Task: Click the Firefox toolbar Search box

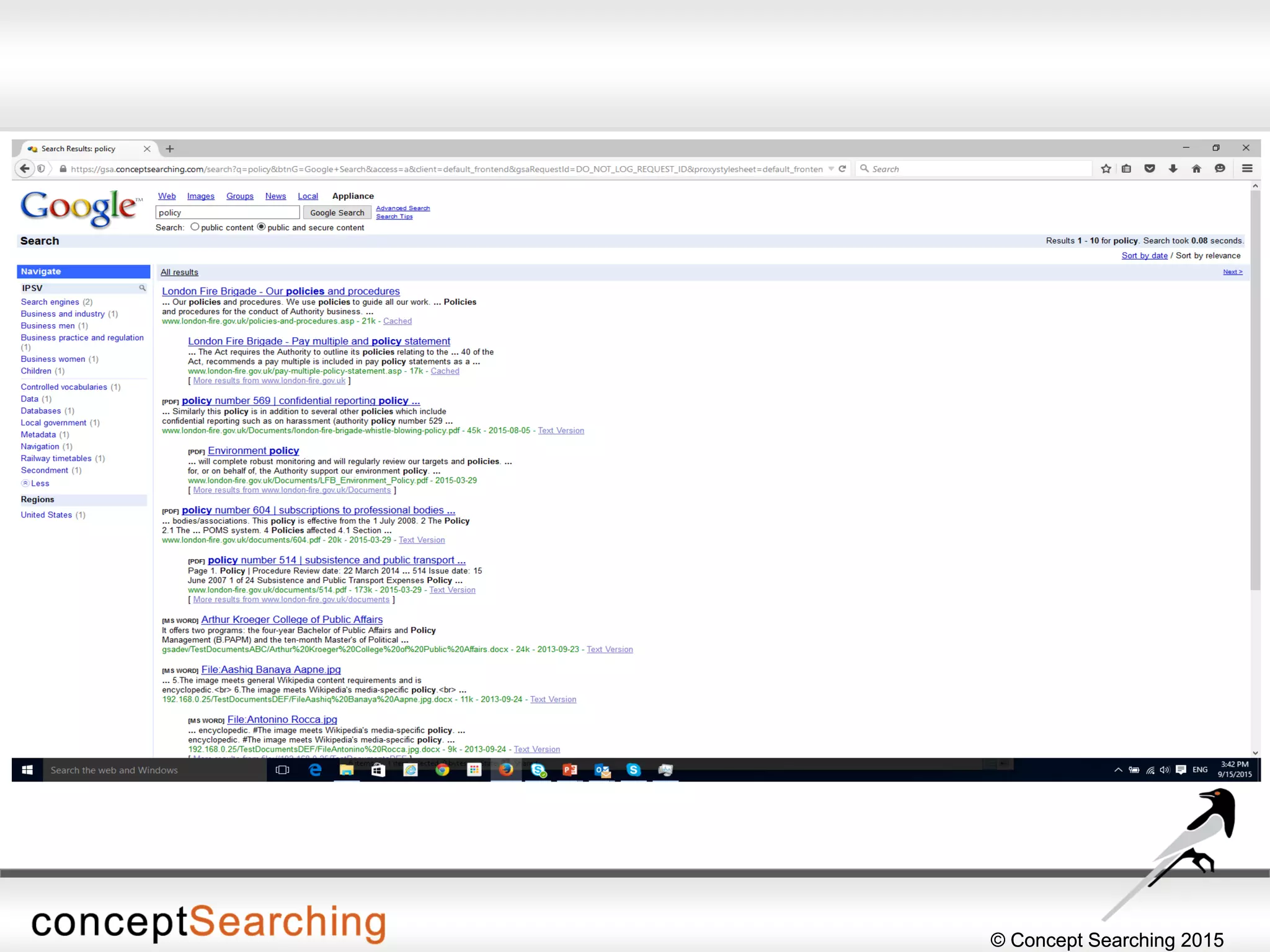Action: tap(974, 169)
